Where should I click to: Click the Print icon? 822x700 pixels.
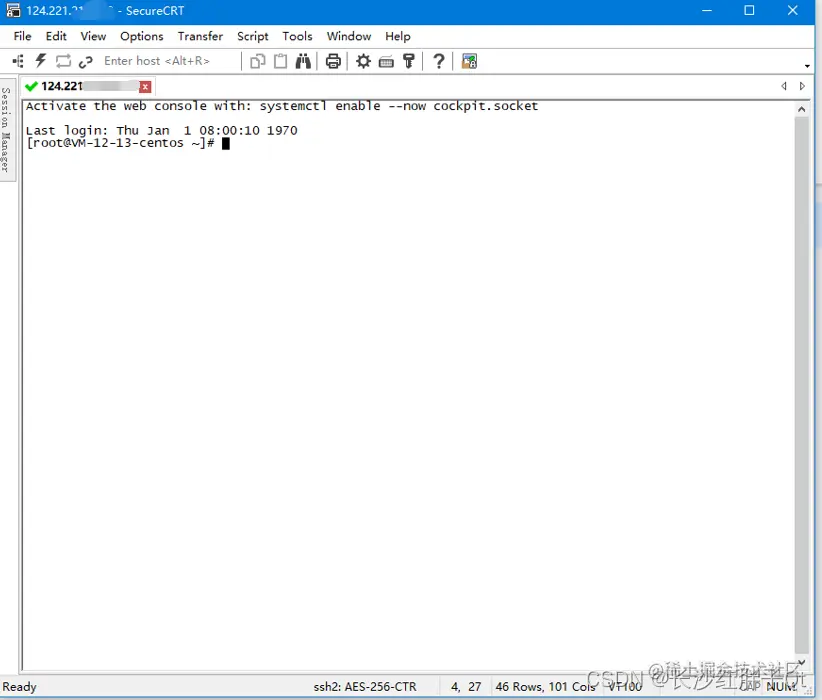coord(333,61)
